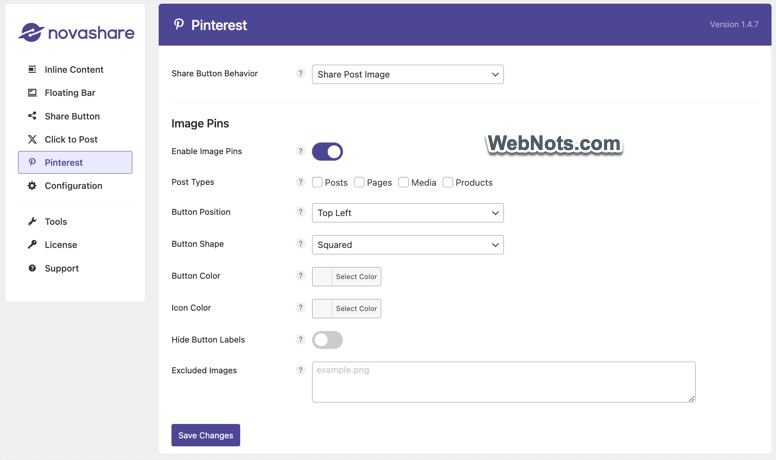Screen dimensions: 776x460
Task: Turn on Hide Button Labels toggle
Action: tap(327, 340)
